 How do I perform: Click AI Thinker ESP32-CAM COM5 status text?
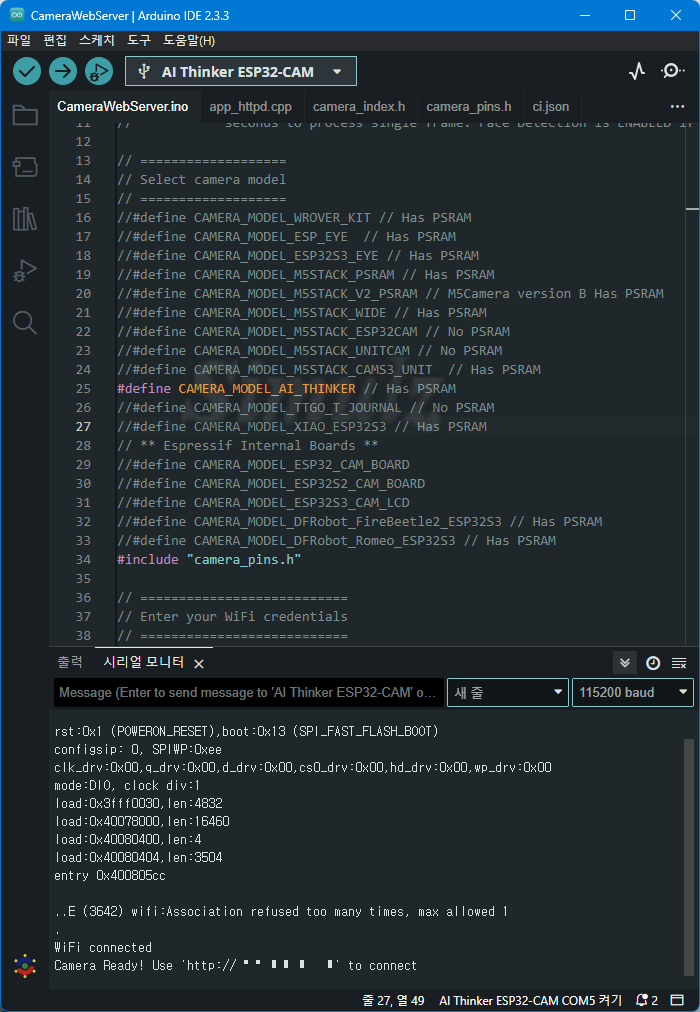coord(530,1000)
